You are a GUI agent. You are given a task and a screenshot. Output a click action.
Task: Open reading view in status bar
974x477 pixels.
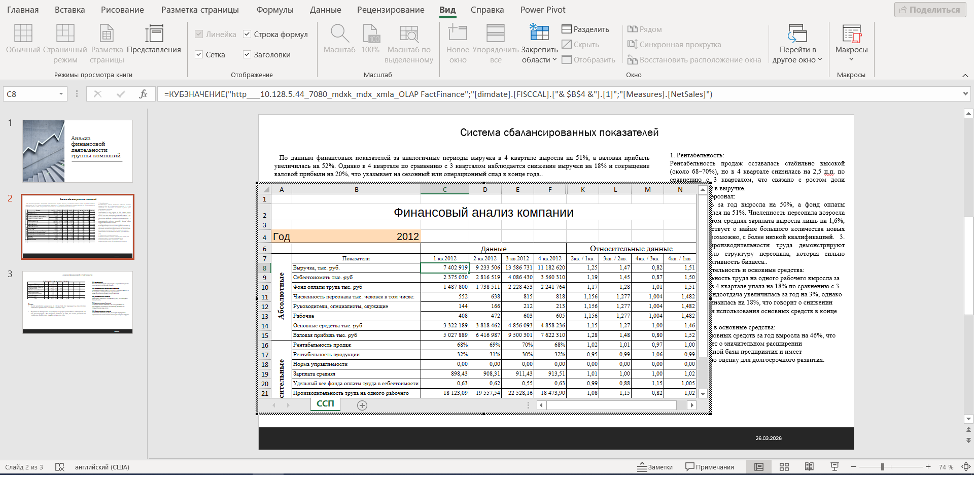pos(809,467)
